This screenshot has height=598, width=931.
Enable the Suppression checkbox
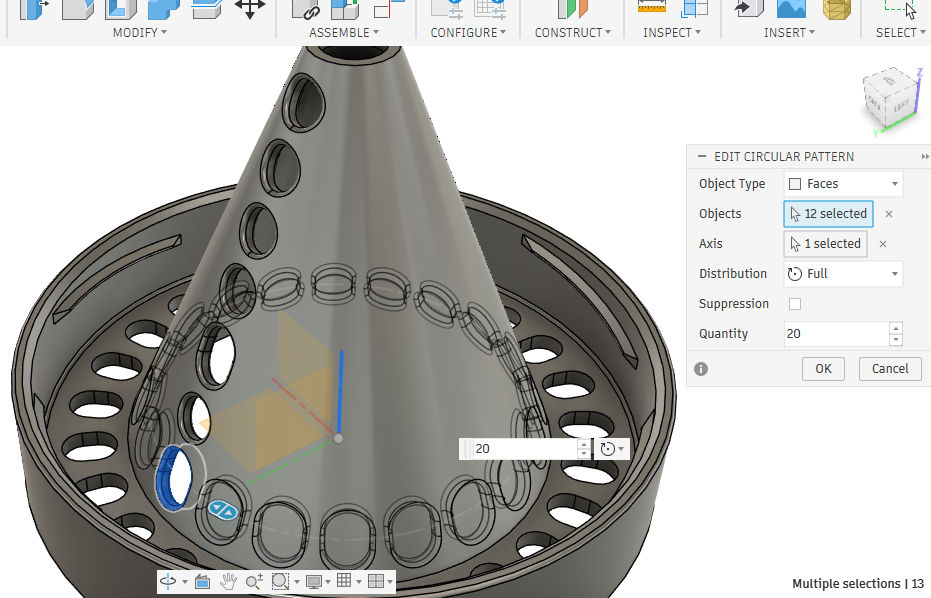795,304
